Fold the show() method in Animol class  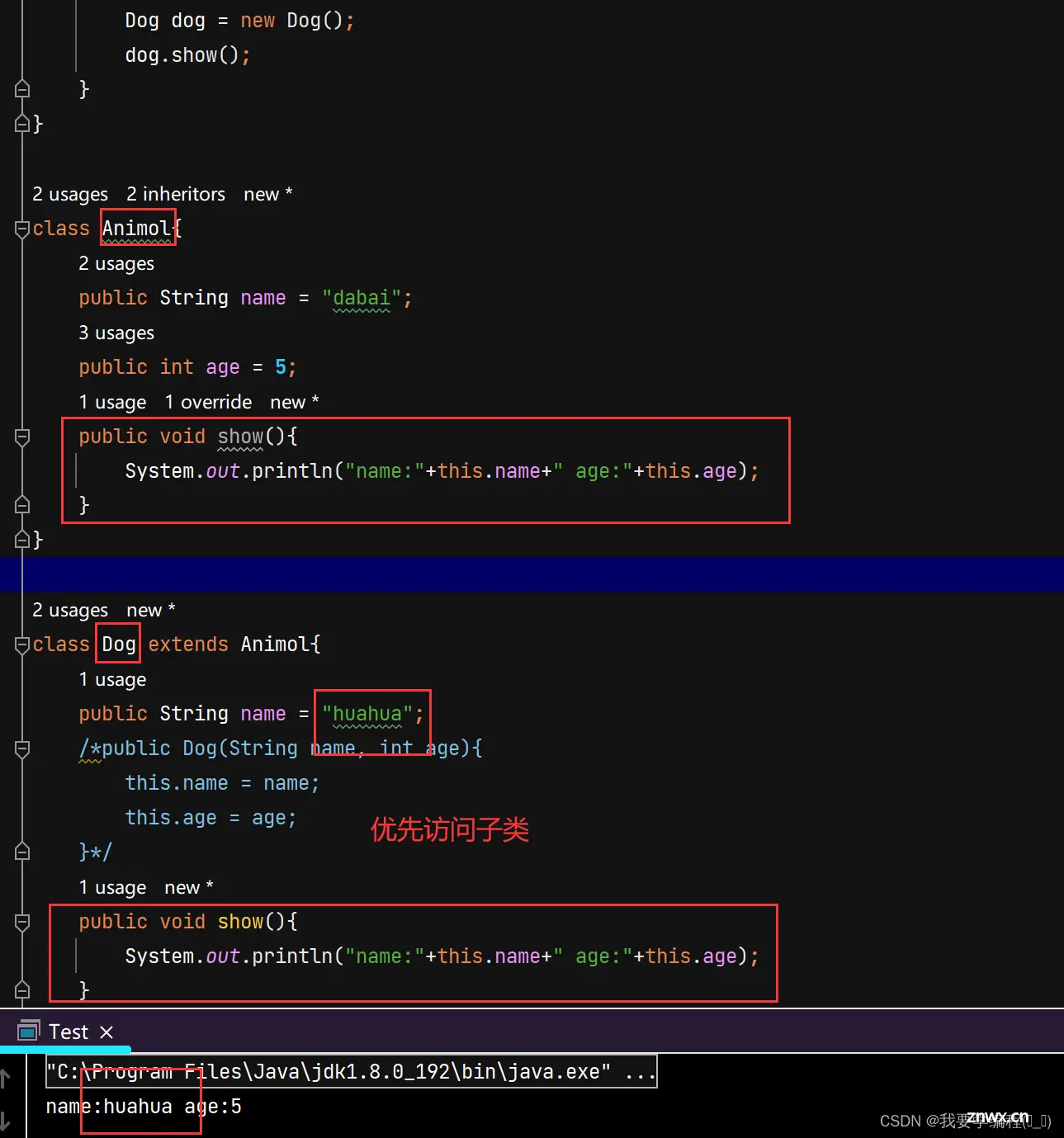coord(22,437)
